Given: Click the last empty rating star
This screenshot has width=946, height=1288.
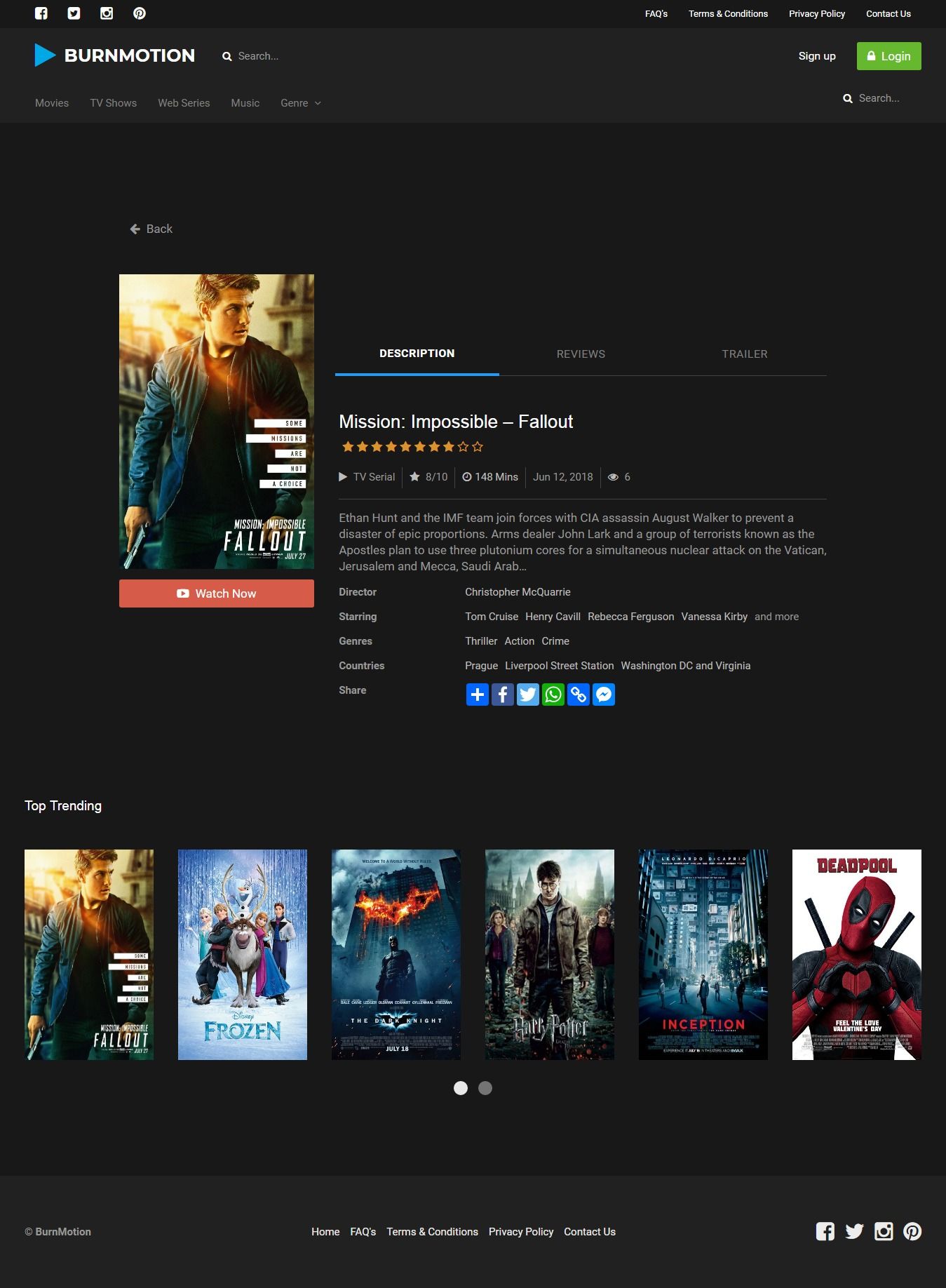Looking at the screenshot, I should click(x=478, y=447).
